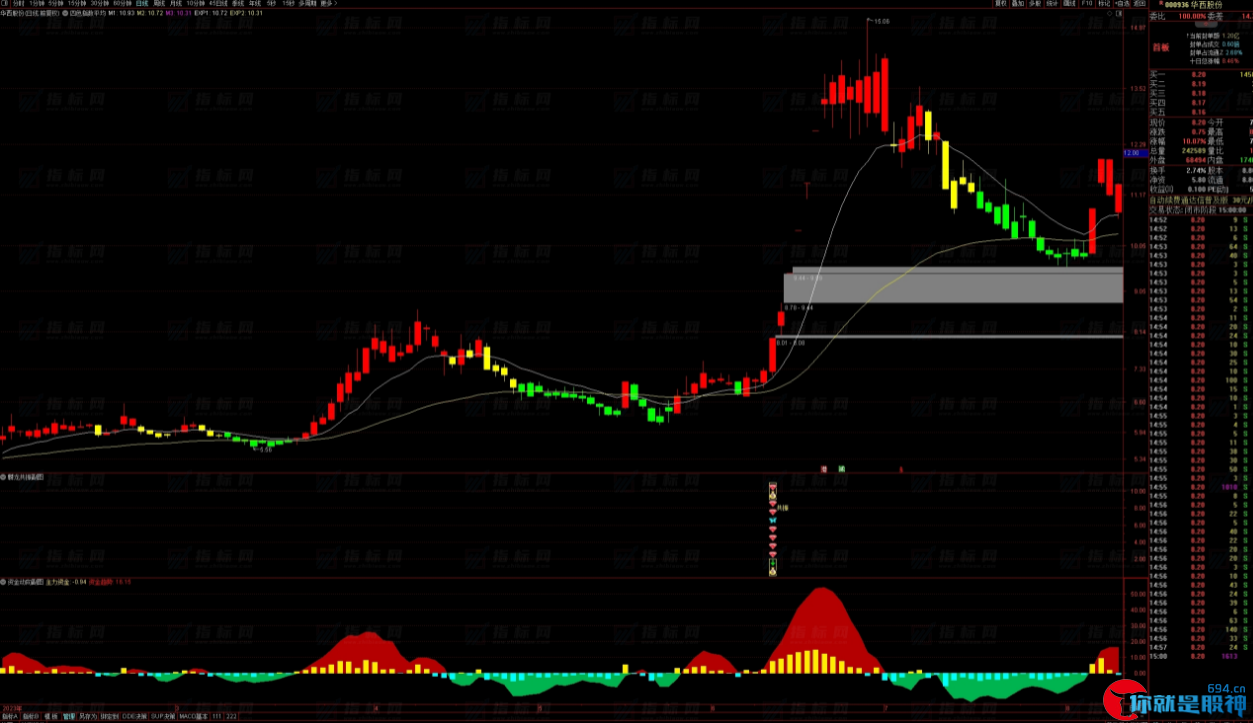Click the signal icon stack in middle indicator panel
This screenshot has width=1253, height=723.
pos(773,530)
